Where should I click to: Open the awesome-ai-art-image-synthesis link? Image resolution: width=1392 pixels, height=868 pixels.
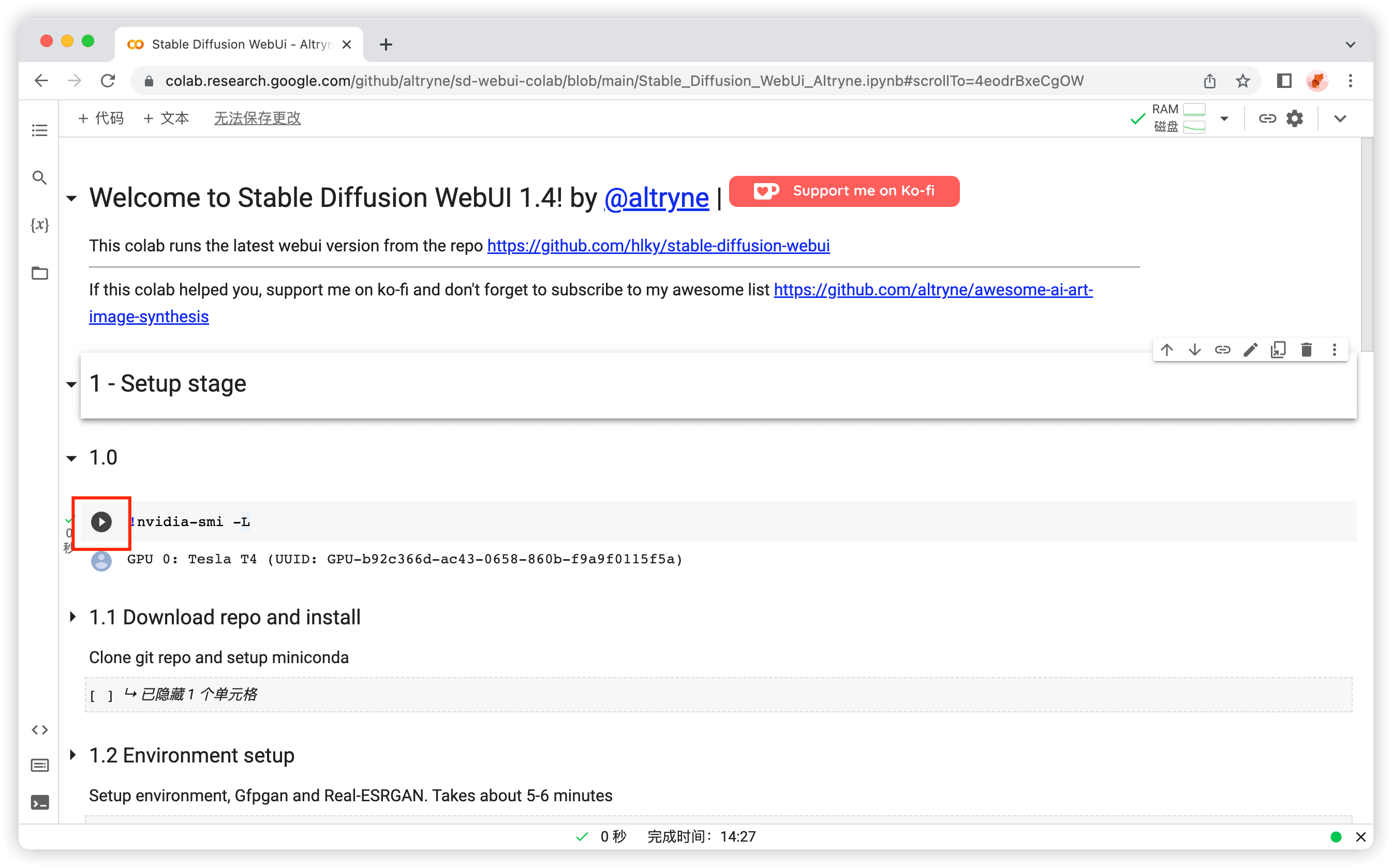[933, 290]
